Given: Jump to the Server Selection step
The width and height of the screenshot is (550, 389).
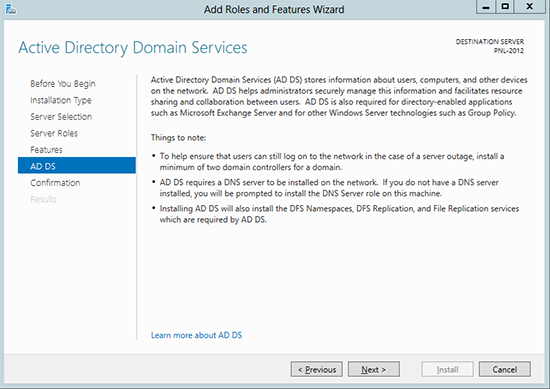Looking at the screenshot, I should (x=61, y=117).
